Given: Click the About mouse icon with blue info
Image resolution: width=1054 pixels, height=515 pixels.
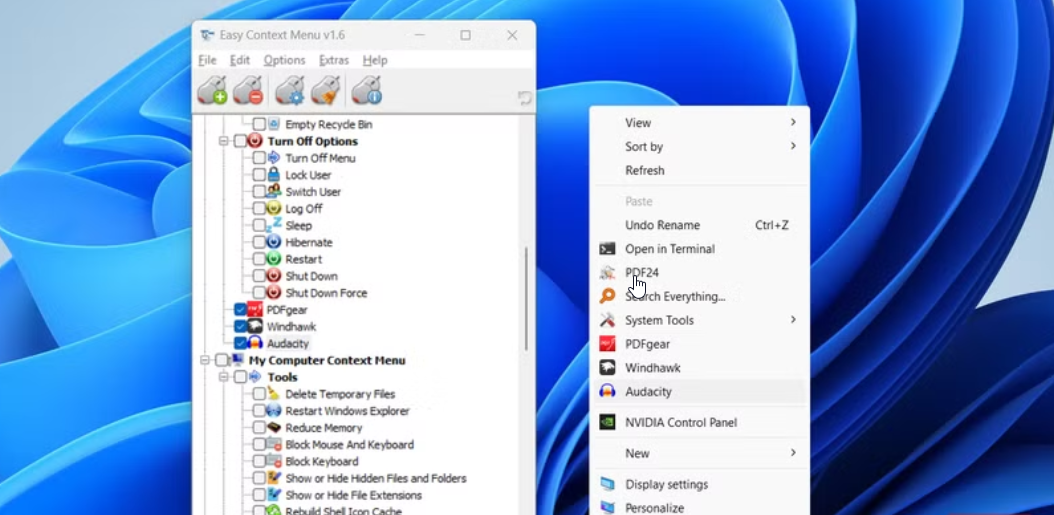Looking at the screenshot, I should [x=367, y=91].
